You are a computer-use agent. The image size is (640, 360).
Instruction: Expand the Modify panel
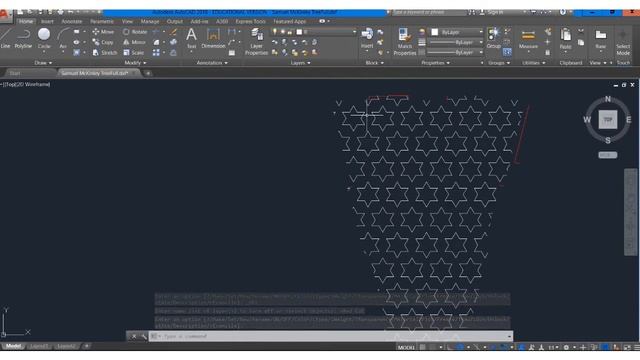click(x=135, y=63)
